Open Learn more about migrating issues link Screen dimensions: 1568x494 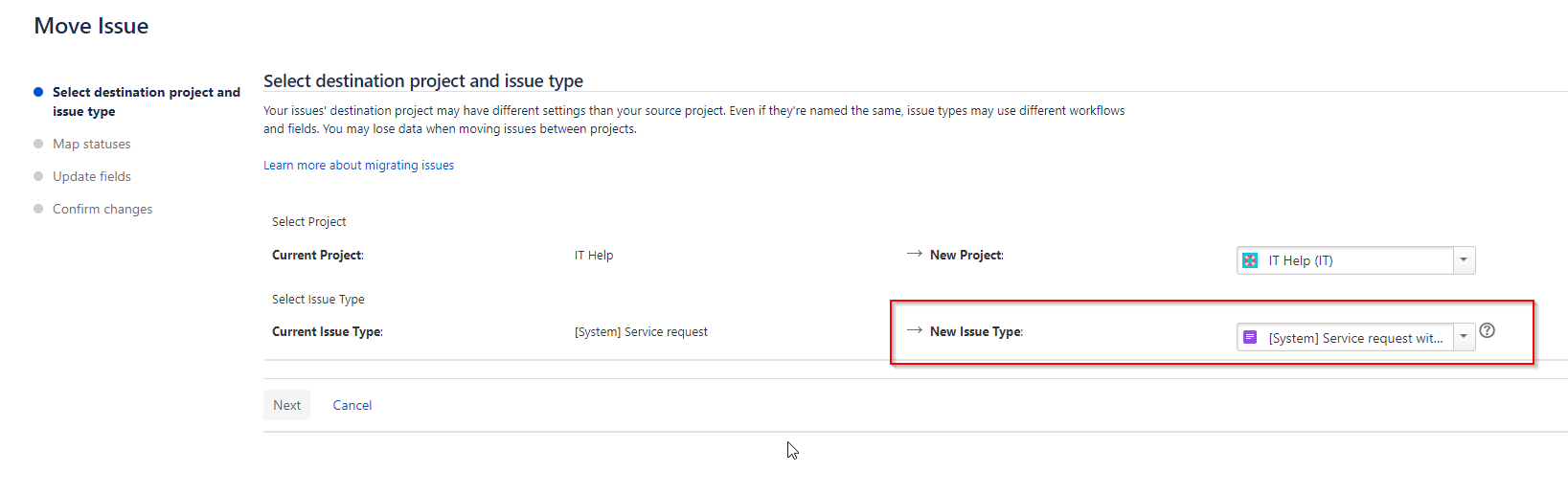pyautogui.click(x=358, y=166)
